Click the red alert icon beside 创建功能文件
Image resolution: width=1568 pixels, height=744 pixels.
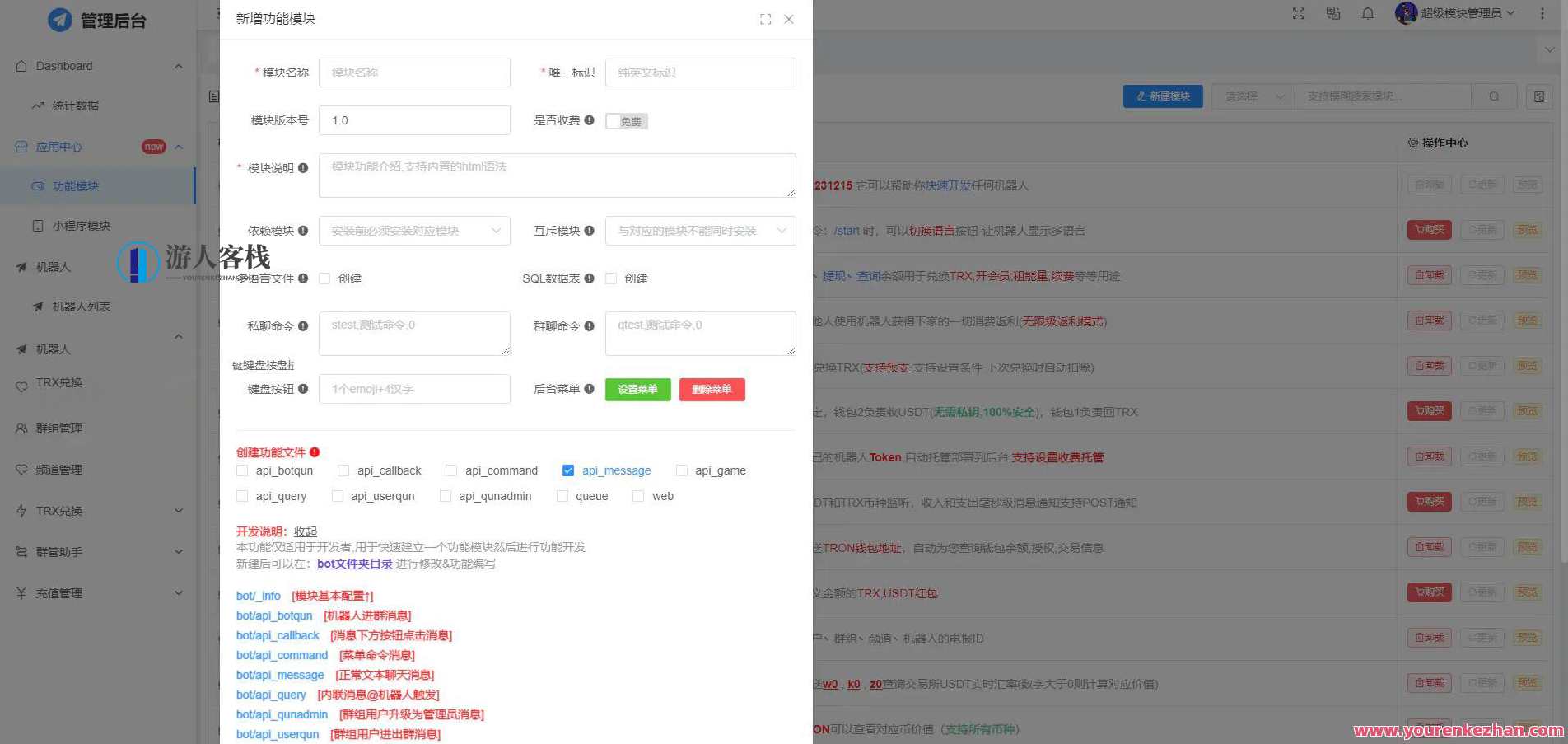(x=315, y=452)
